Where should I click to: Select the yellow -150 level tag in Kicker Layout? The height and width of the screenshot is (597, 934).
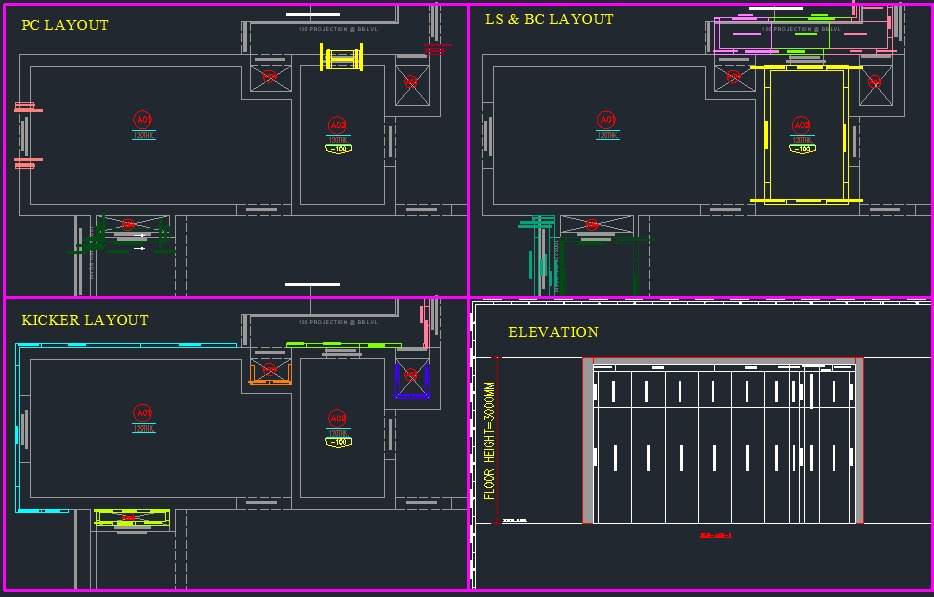pos(338,441)
